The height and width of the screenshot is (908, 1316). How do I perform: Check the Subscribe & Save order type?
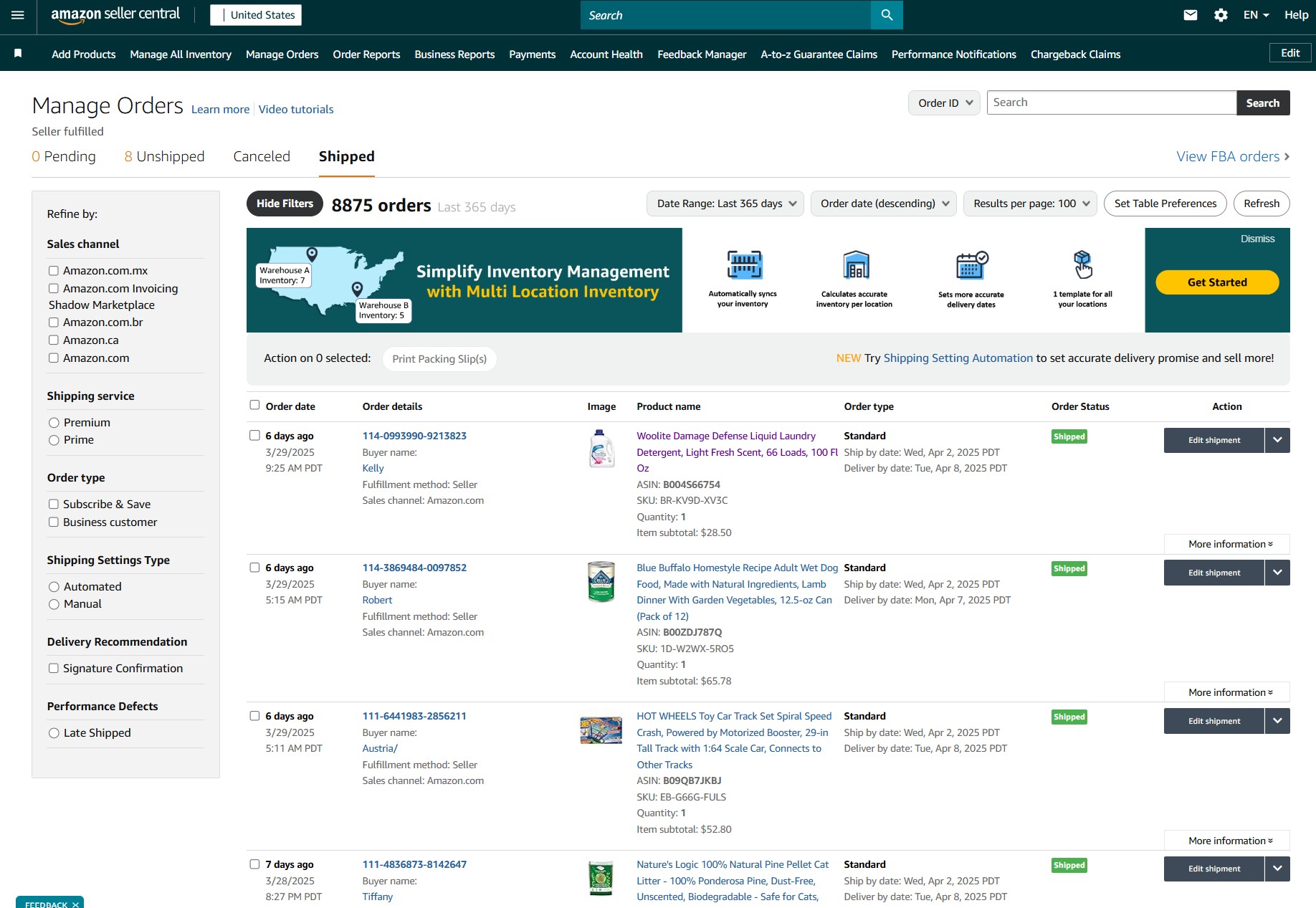[x=53, y=504]
